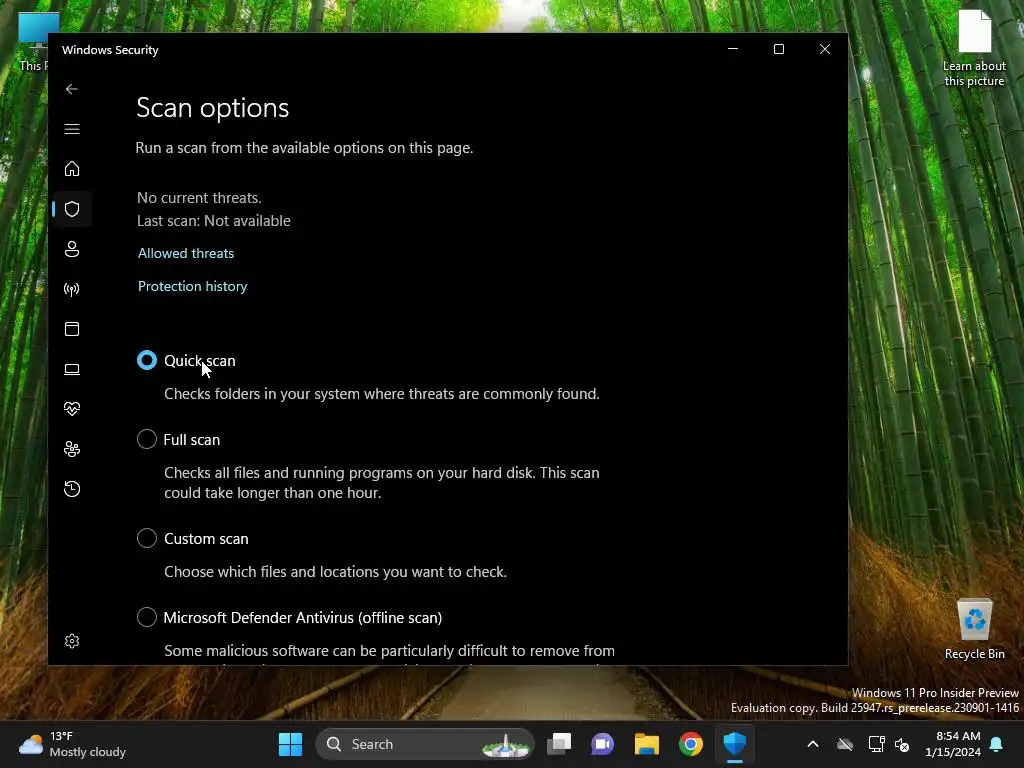Select Microsoft Defender Antivirus offline scan option
This screenshot has width=1024, height=768.
click(x=147, y=617)
